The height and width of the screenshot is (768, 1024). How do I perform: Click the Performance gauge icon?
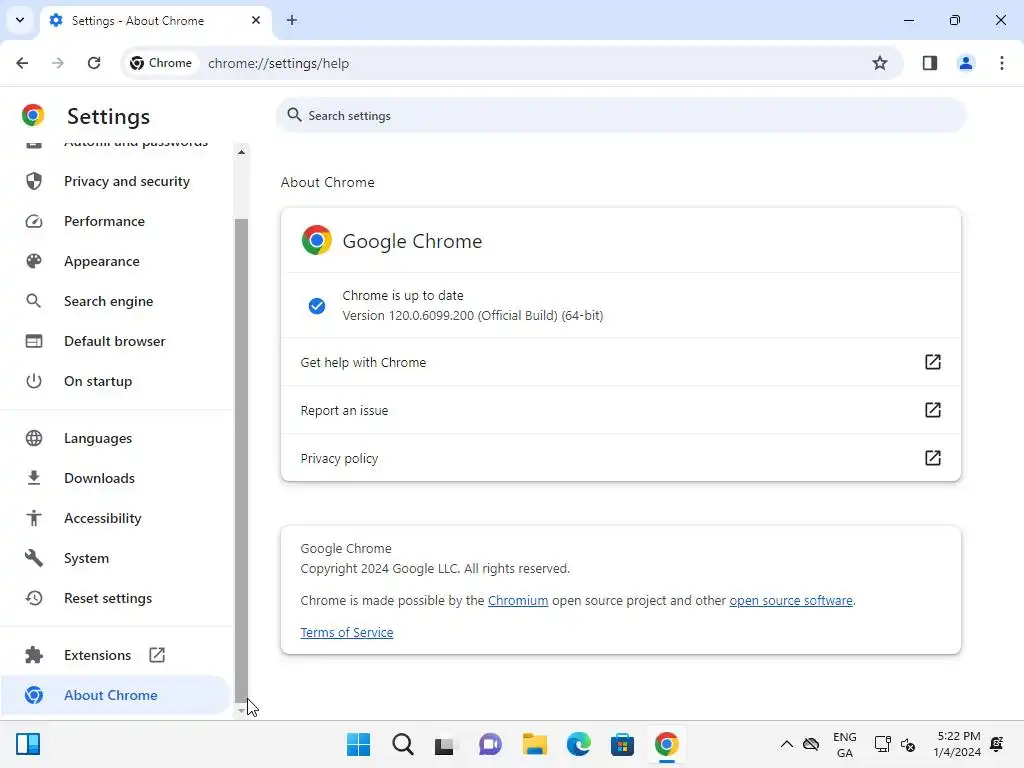click(34, 221)
